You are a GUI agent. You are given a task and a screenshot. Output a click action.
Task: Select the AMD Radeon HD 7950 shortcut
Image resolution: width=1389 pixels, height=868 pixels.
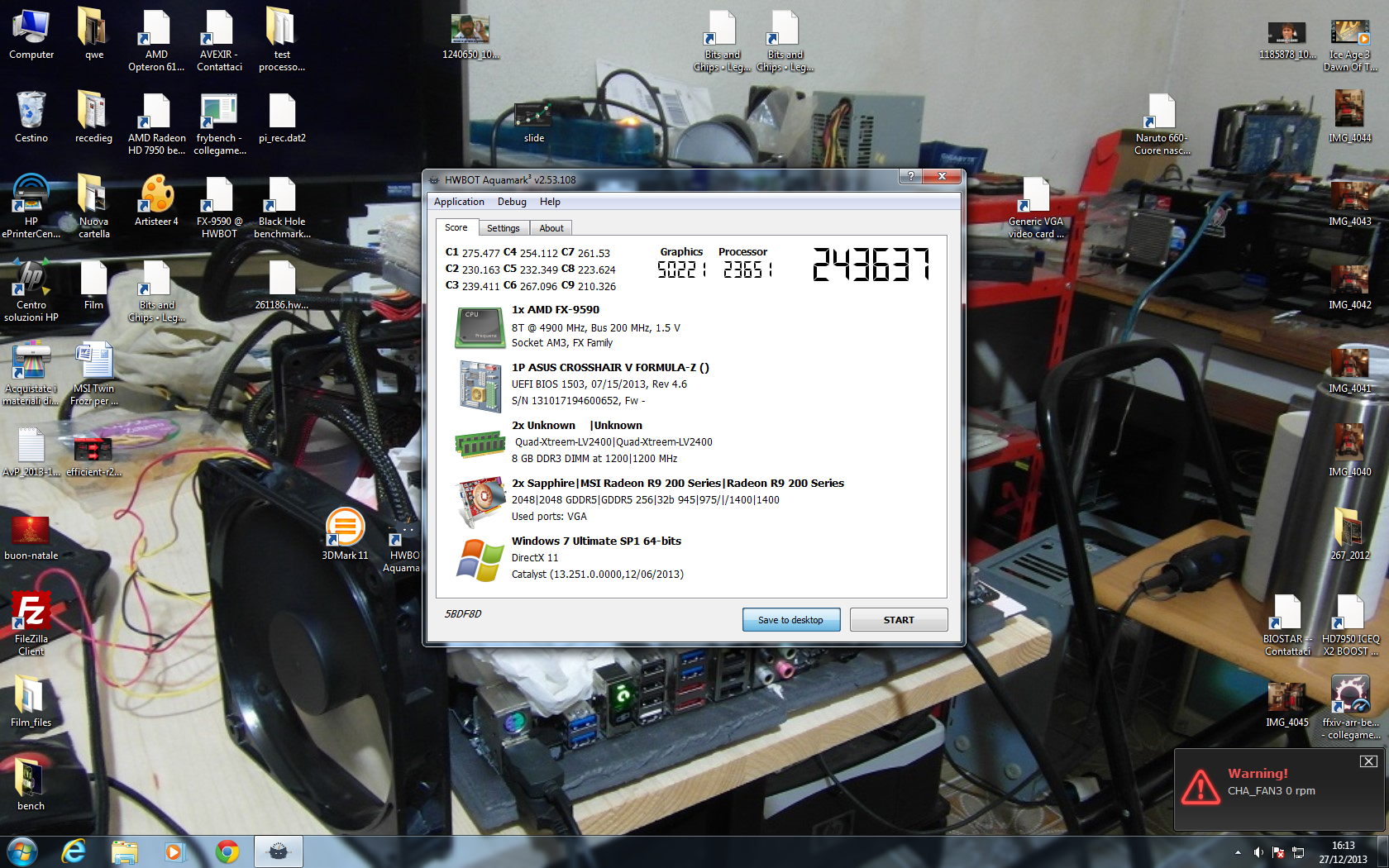tap(156, 123)
